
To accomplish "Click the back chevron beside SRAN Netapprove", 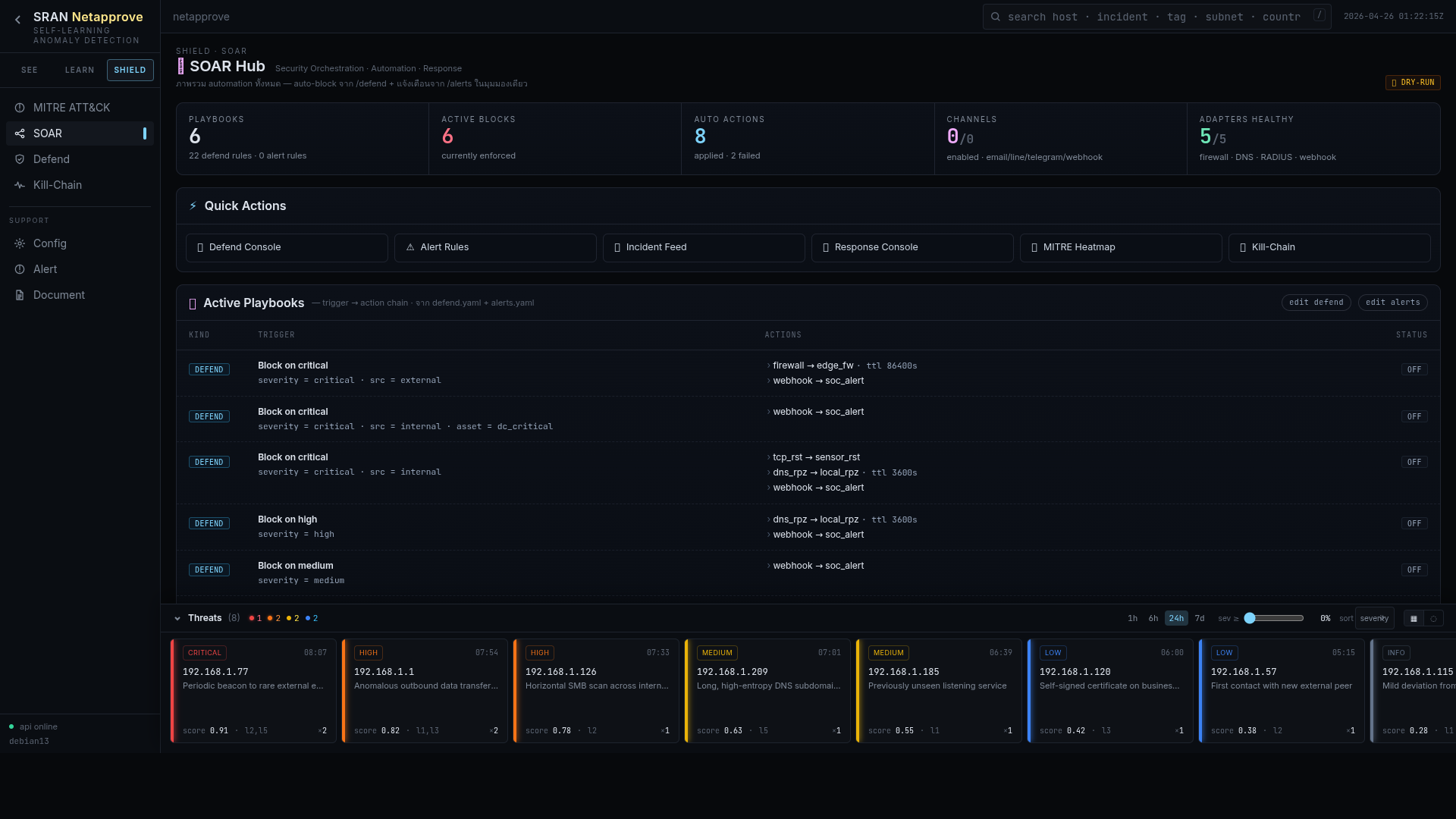I will coord(17,20).
